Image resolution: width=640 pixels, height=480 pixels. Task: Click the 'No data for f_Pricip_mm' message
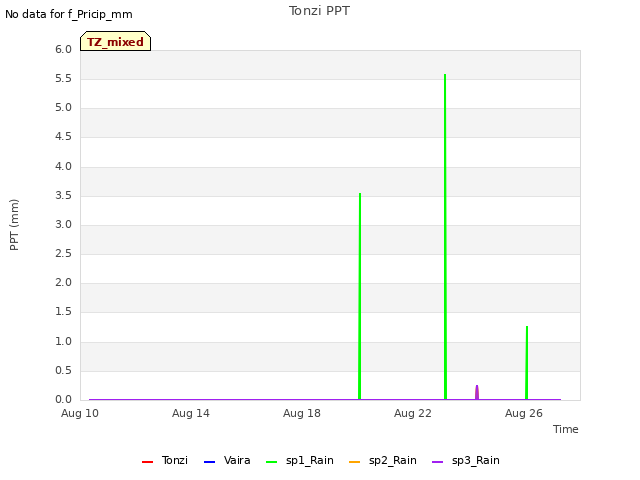point(69,14)
